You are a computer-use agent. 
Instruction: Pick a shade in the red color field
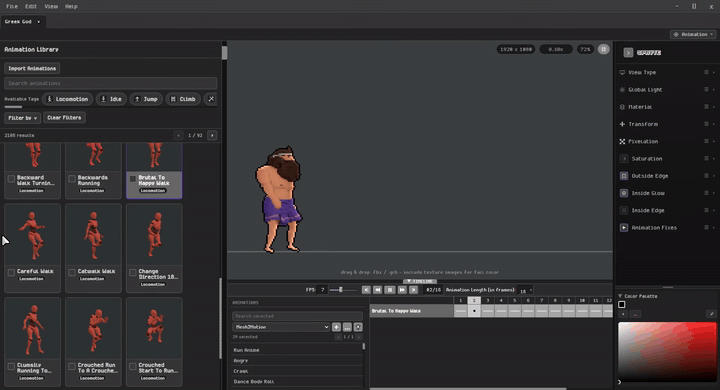pyautogui.click(x=667, y=351)
